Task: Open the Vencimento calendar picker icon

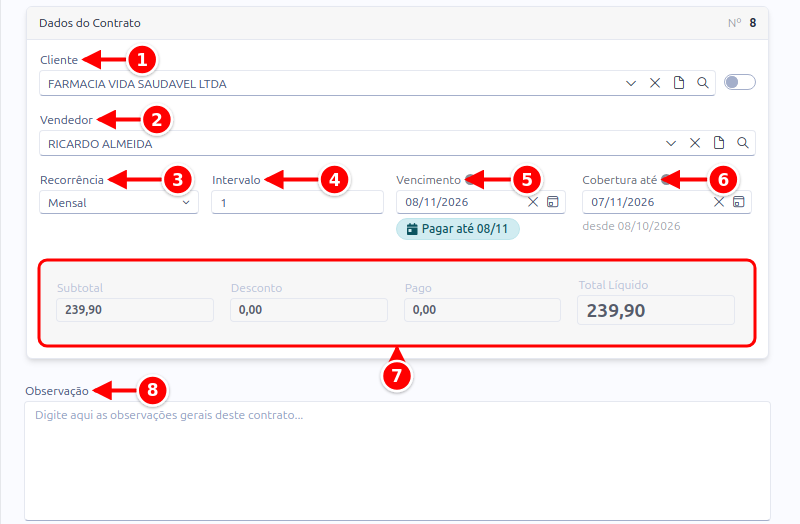Action: pyautogui.click(x=553, y=202)
